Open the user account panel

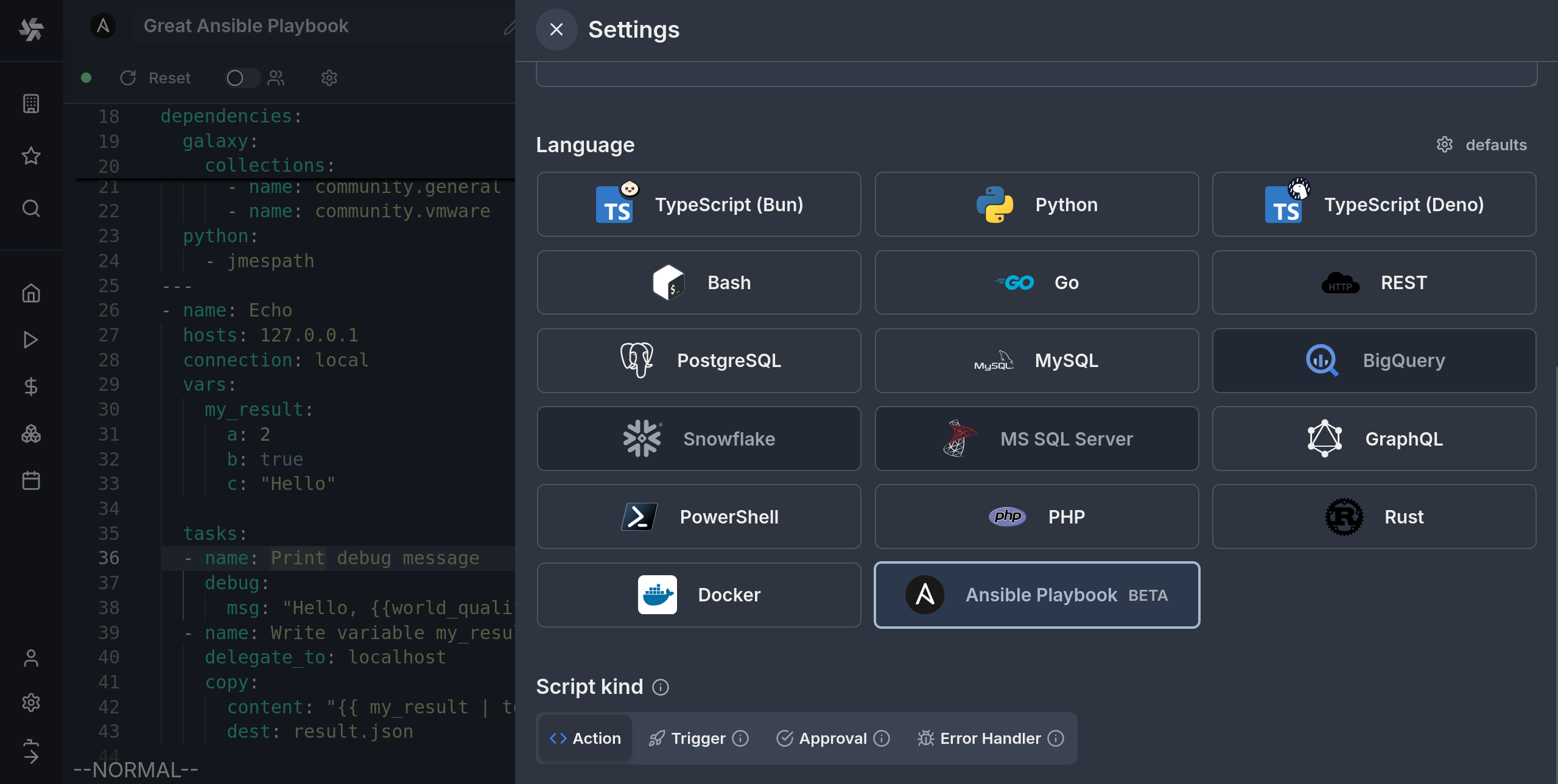[30, 659]
